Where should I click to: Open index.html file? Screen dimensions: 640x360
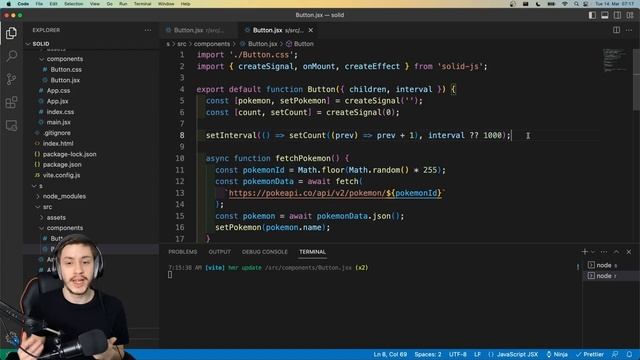[58, 144]
